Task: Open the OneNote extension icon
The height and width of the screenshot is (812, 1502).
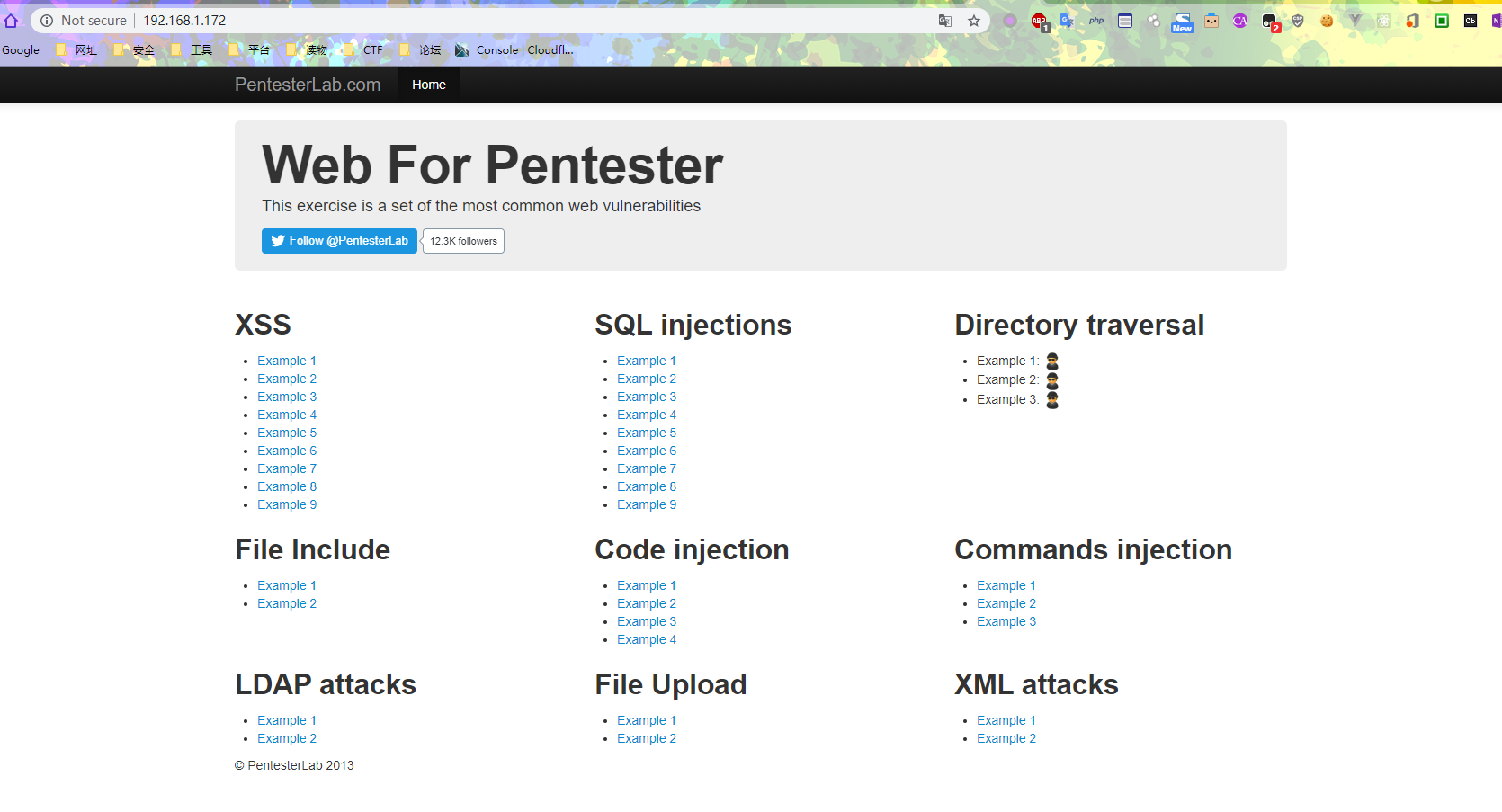Action: pyautogui.click(x=1496, y=21)
